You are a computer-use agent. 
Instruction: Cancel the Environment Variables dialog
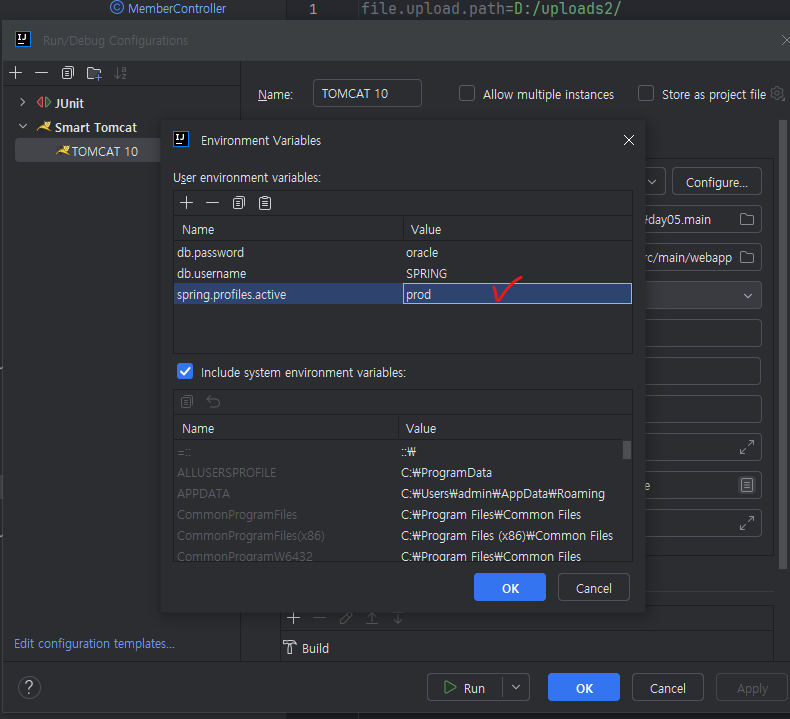(x=594, y=587)
